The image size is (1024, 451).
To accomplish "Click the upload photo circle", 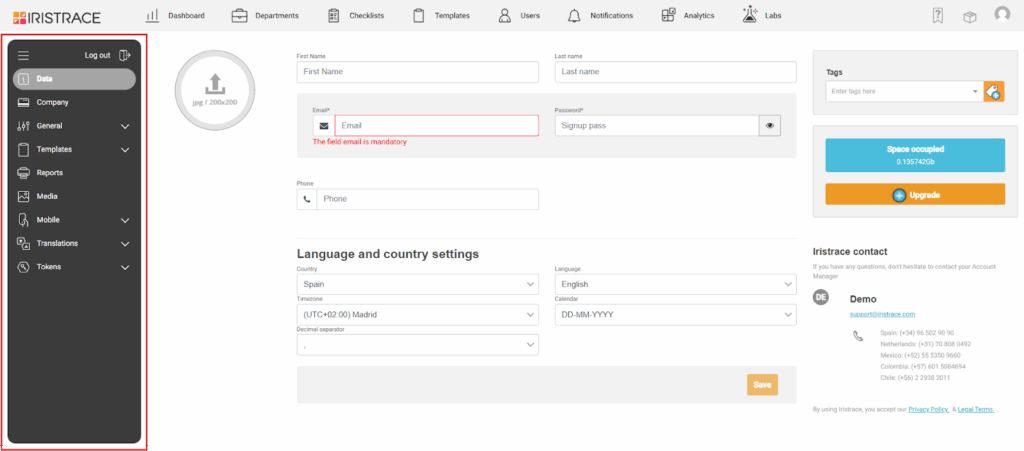I will tap(214, 89).
